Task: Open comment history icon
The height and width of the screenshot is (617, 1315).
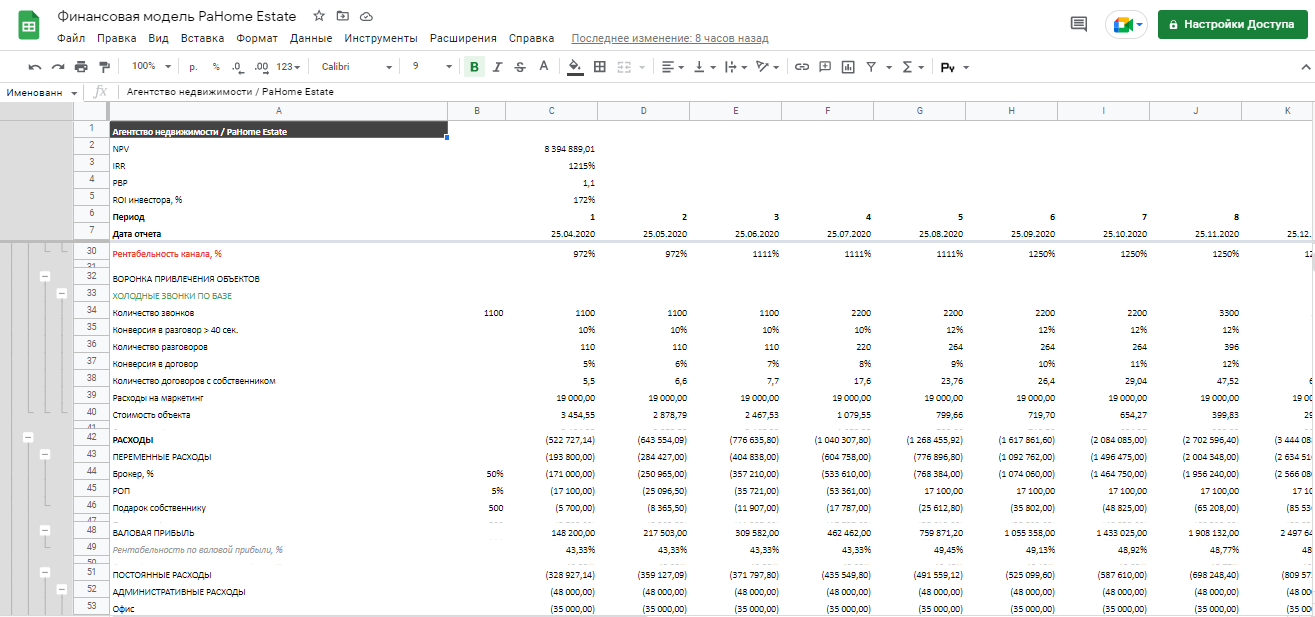Action: click(1079, 25)
